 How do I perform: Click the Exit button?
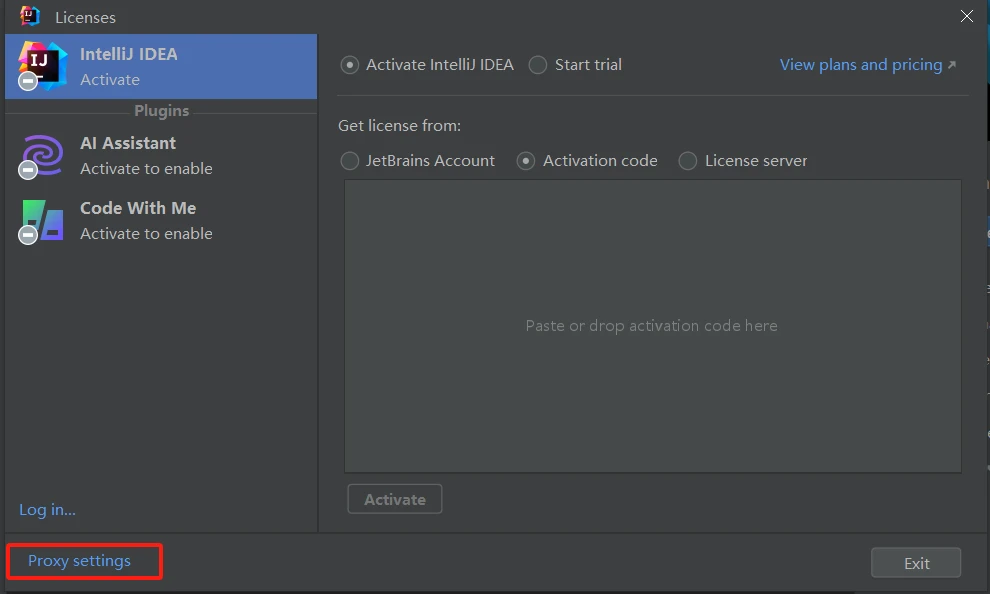916,563
